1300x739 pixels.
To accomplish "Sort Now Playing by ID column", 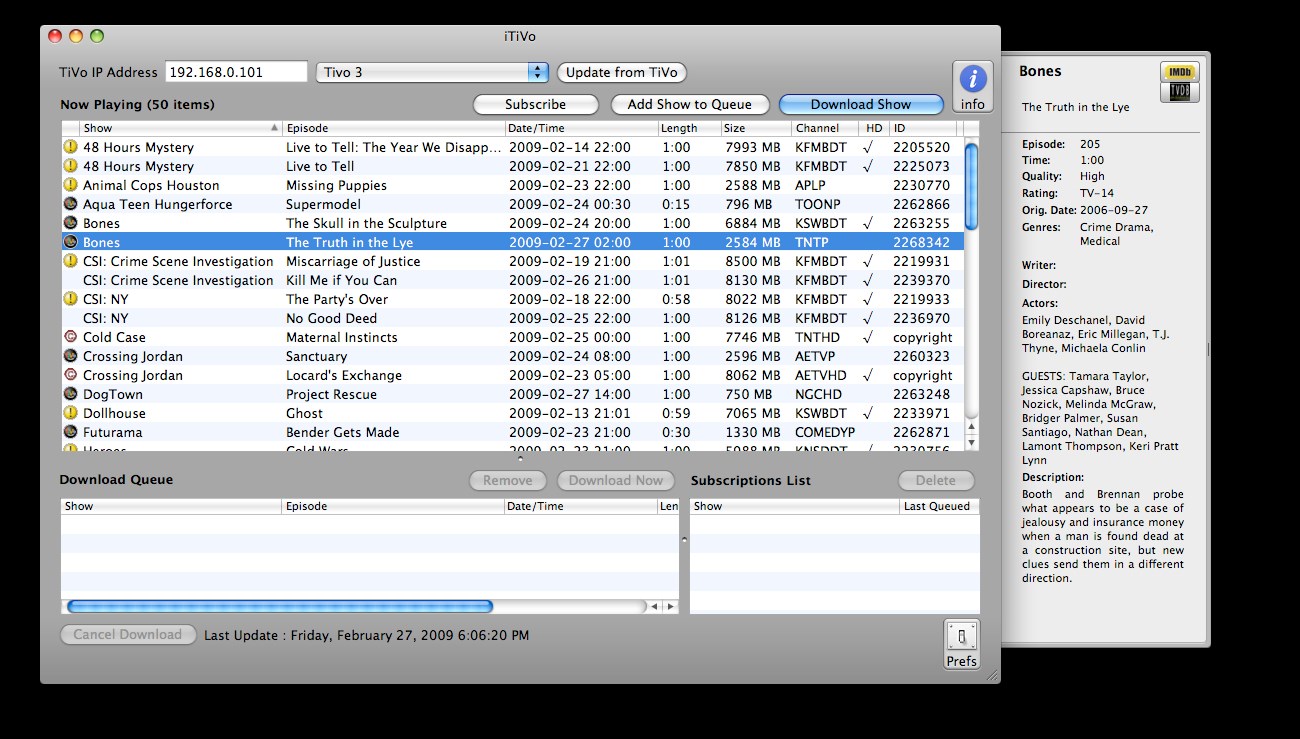I will click(x=922, y=128).
